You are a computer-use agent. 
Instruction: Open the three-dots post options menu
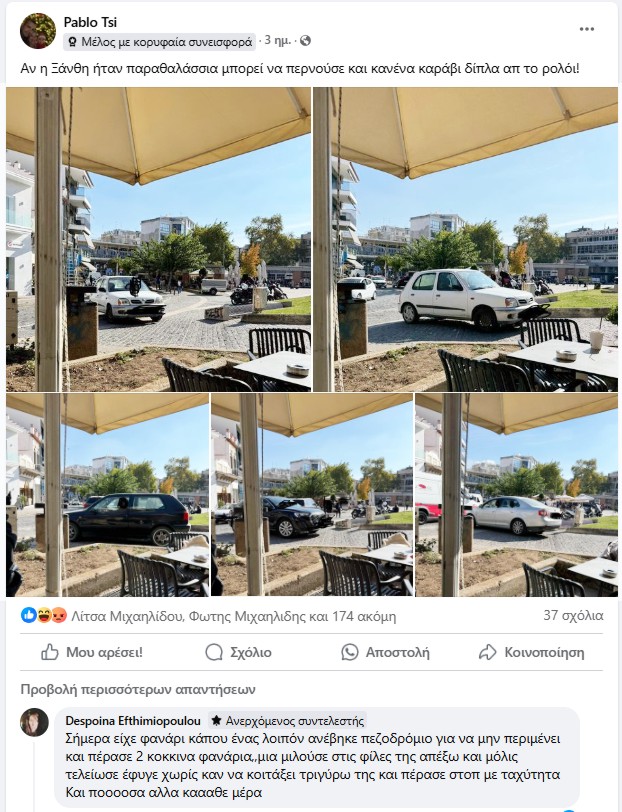586,29
